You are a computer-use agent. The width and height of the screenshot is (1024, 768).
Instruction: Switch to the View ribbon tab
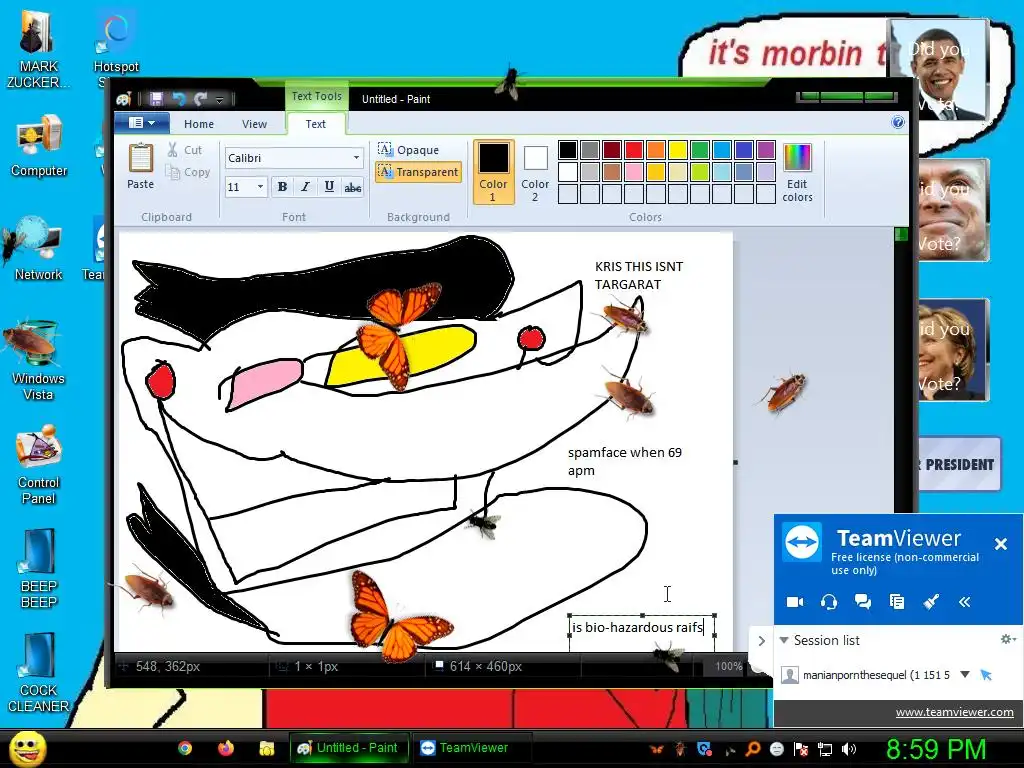(x=254, y=123)
